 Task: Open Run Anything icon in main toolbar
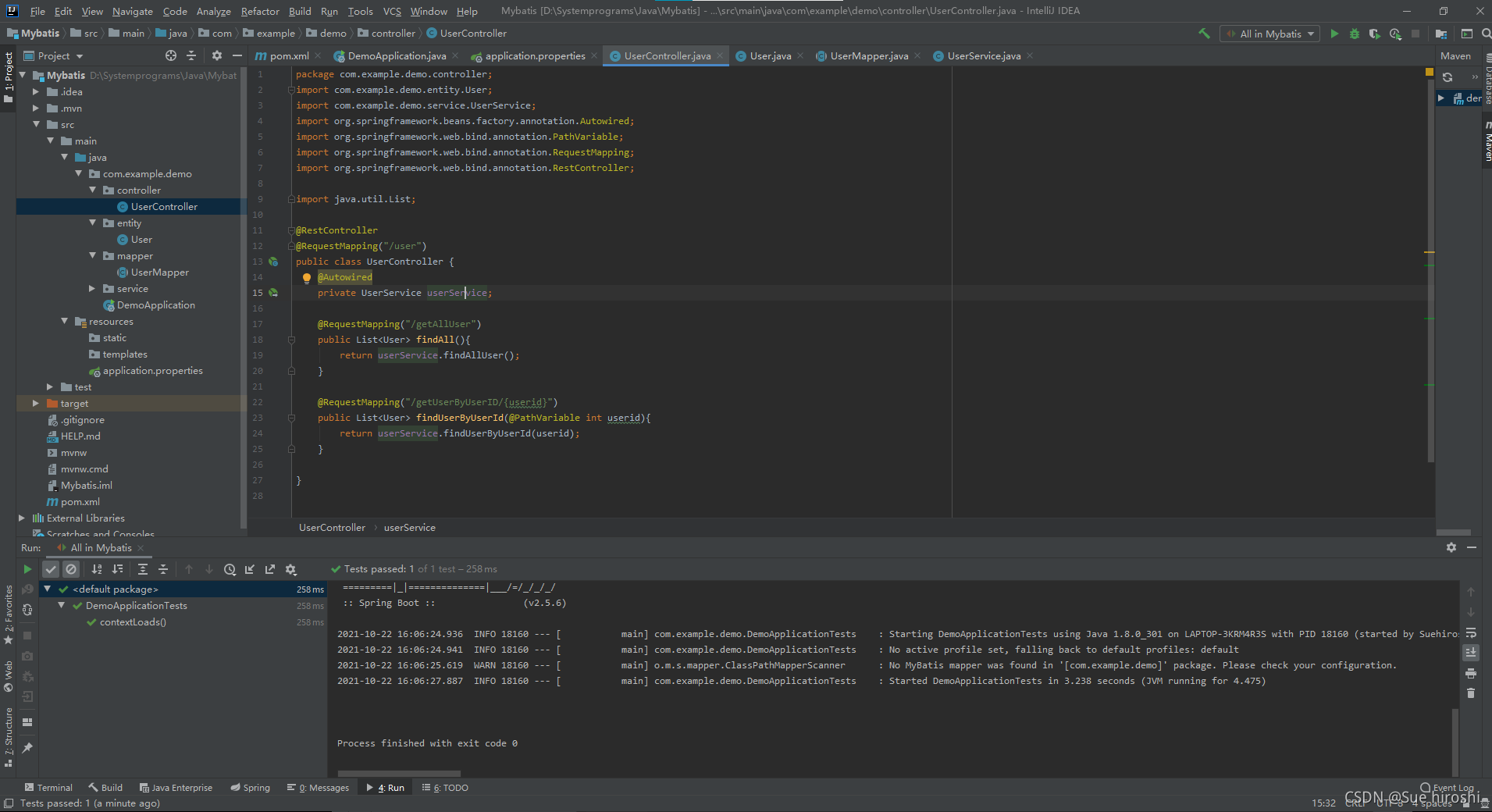(1467, 34)
